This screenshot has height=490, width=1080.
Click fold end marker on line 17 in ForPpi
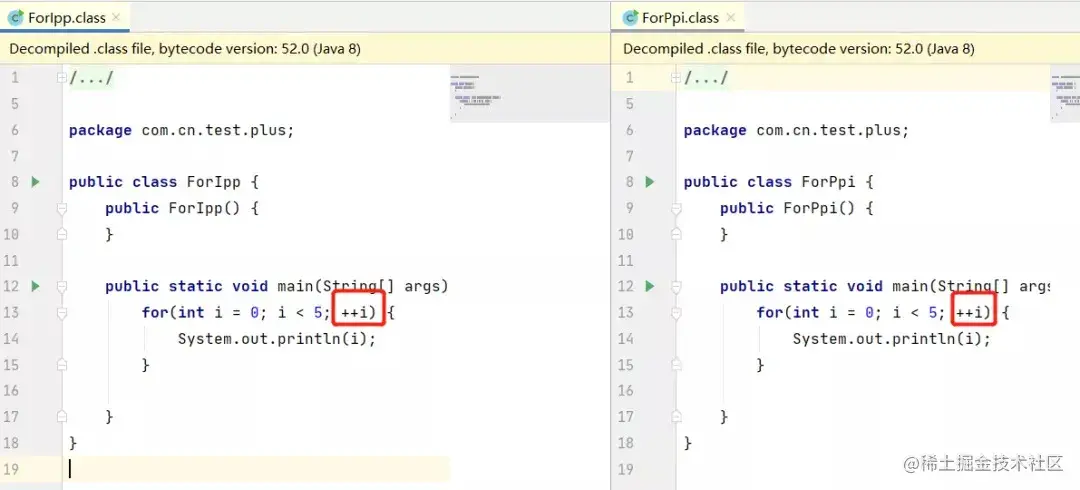pos(676,416)
